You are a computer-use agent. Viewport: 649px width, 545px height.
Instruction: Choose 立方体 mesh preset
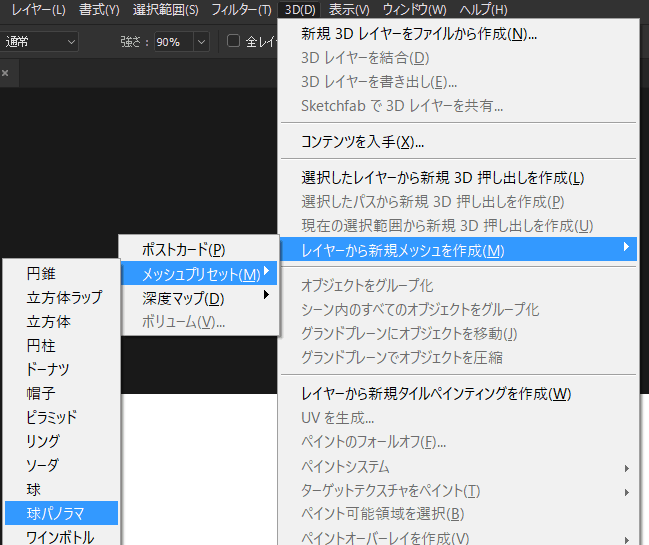click(x=61, y=322)
